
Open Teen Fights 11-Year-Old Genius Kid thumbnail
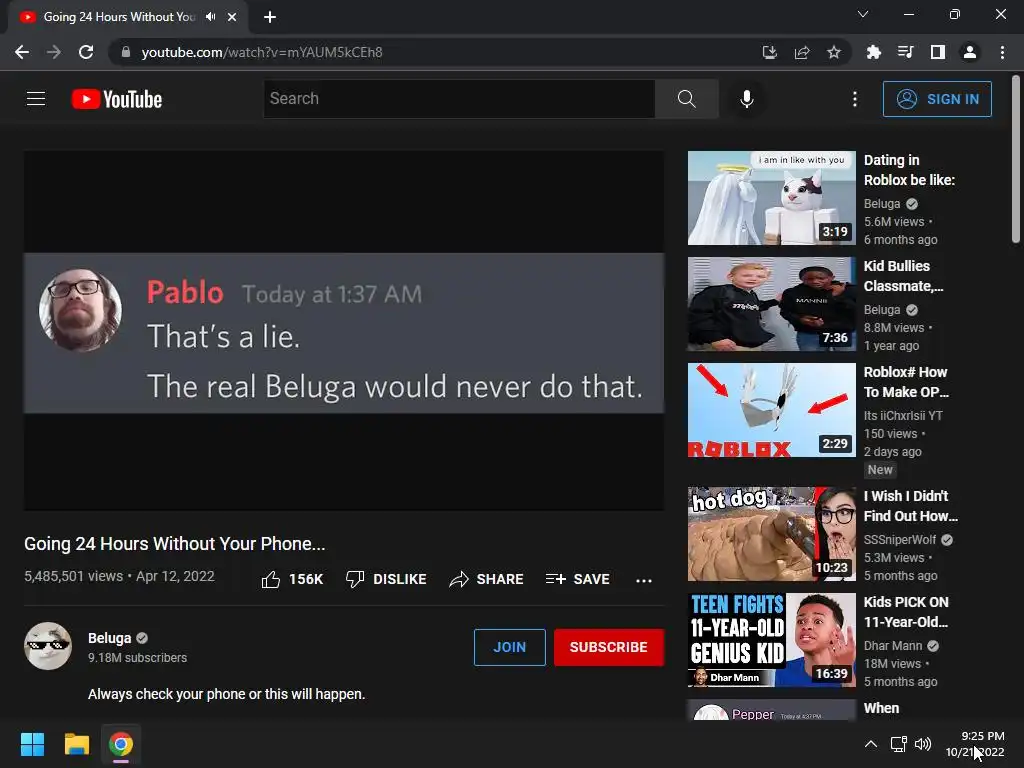tap(771, 639)
